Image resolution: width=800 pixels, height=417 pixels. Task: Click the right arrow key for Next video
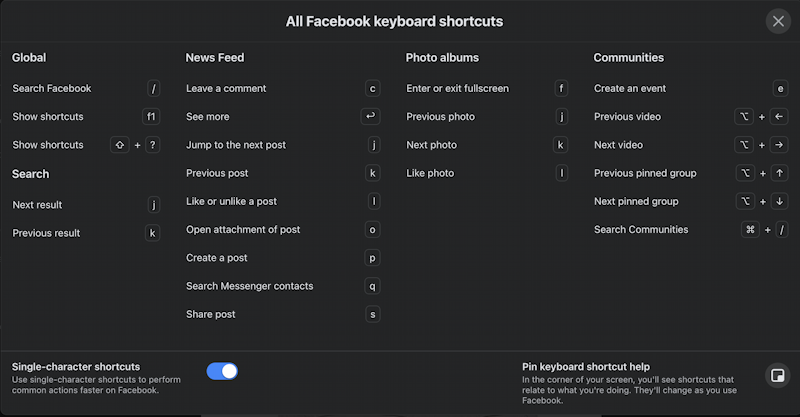point(779,145)
